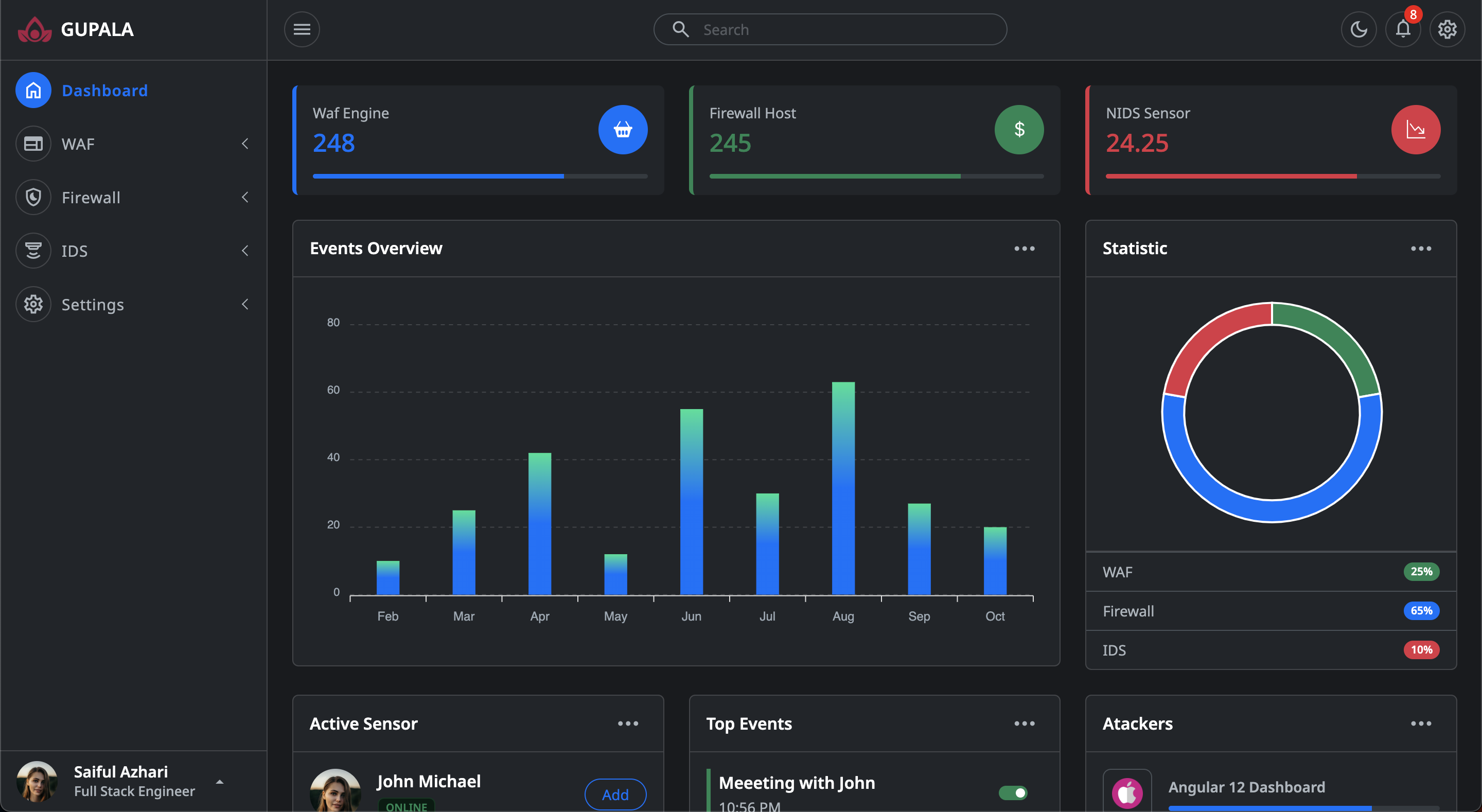Open notifications bell icon
Screen dimensions: 1482x812
tap(1403, 29)
